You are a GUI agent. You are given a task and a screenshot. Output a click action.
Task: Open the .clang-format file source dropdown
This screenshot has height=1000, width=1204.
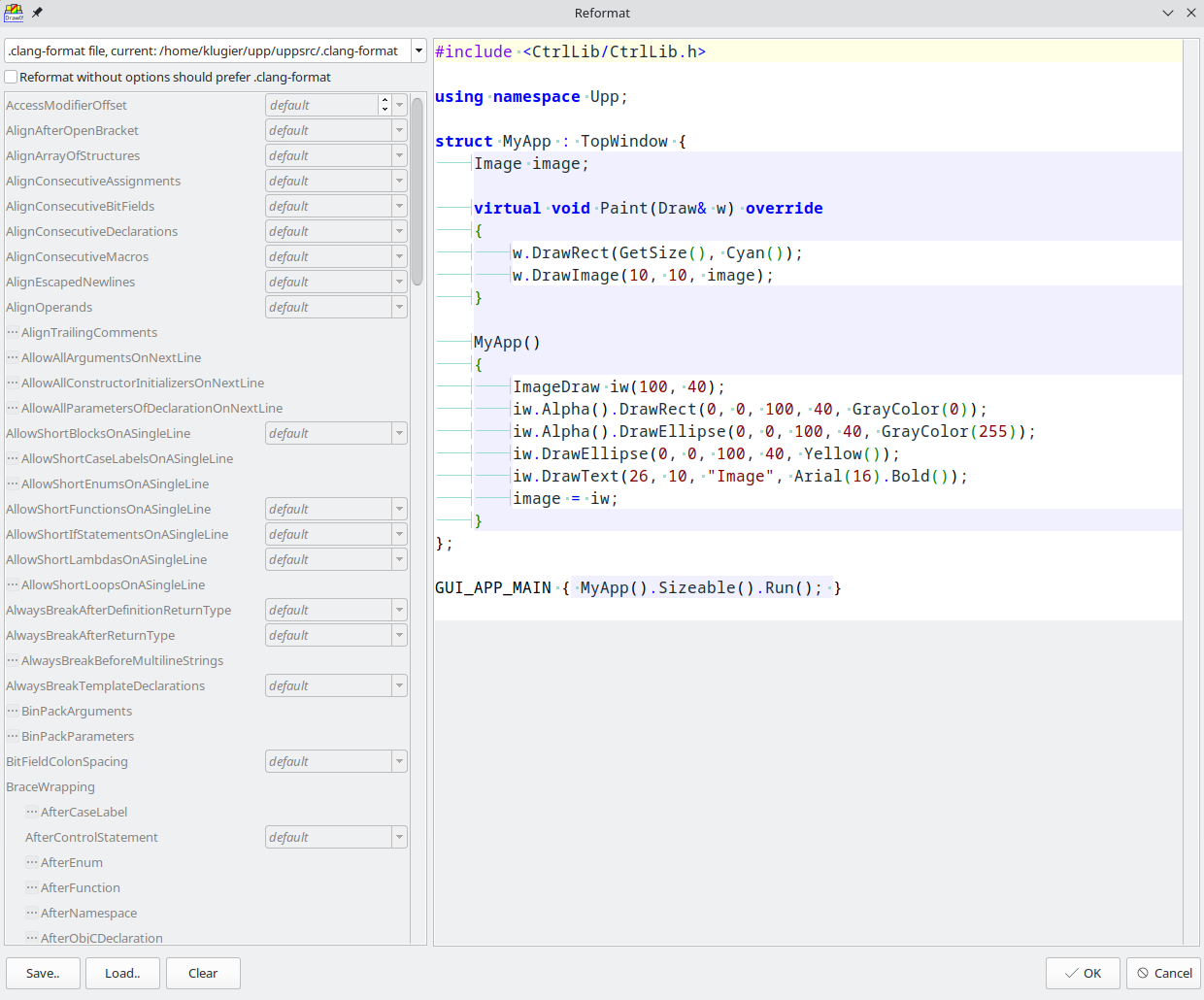418,50
